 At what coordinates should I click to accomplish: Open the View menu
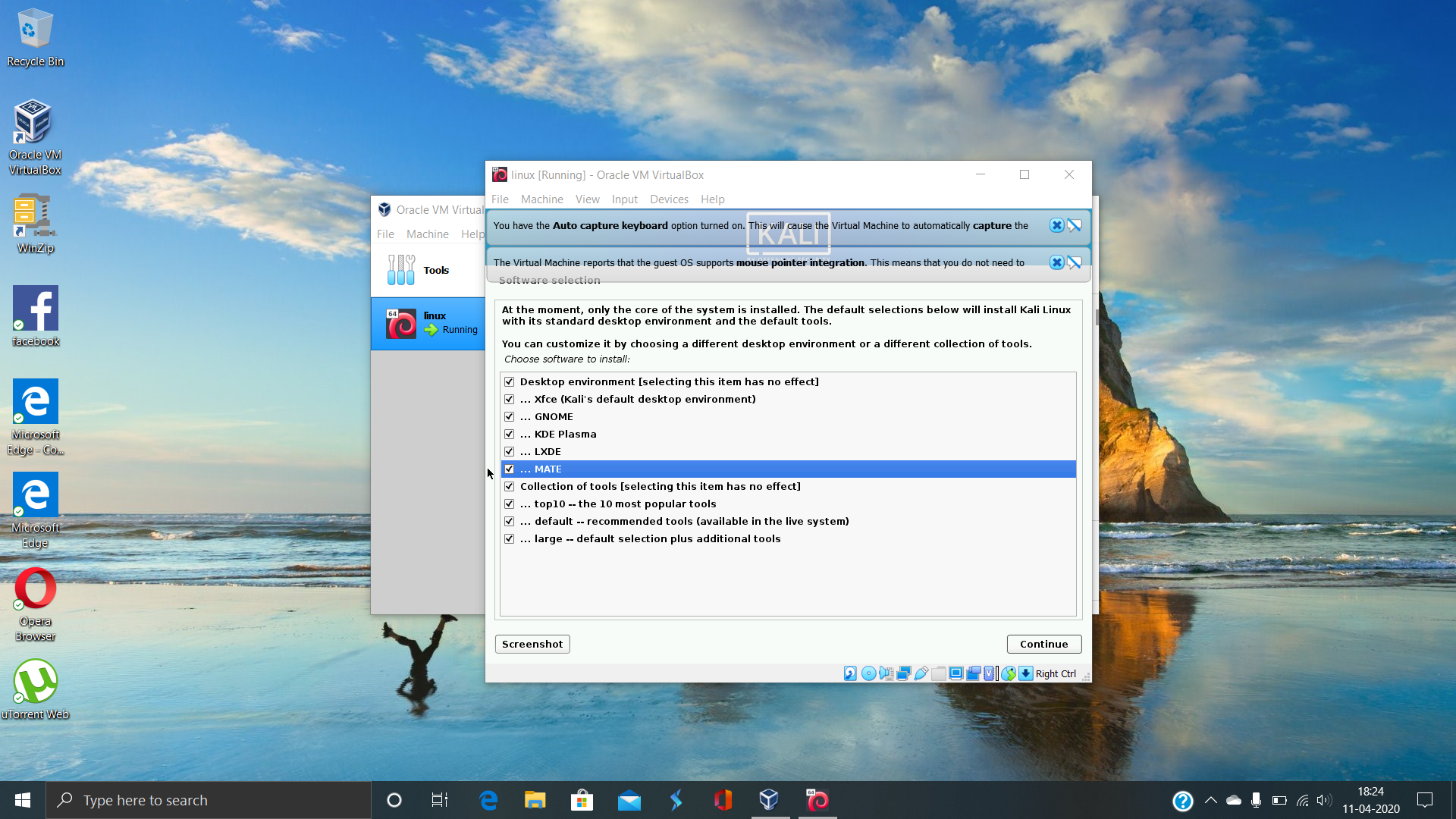coord(587,199)
